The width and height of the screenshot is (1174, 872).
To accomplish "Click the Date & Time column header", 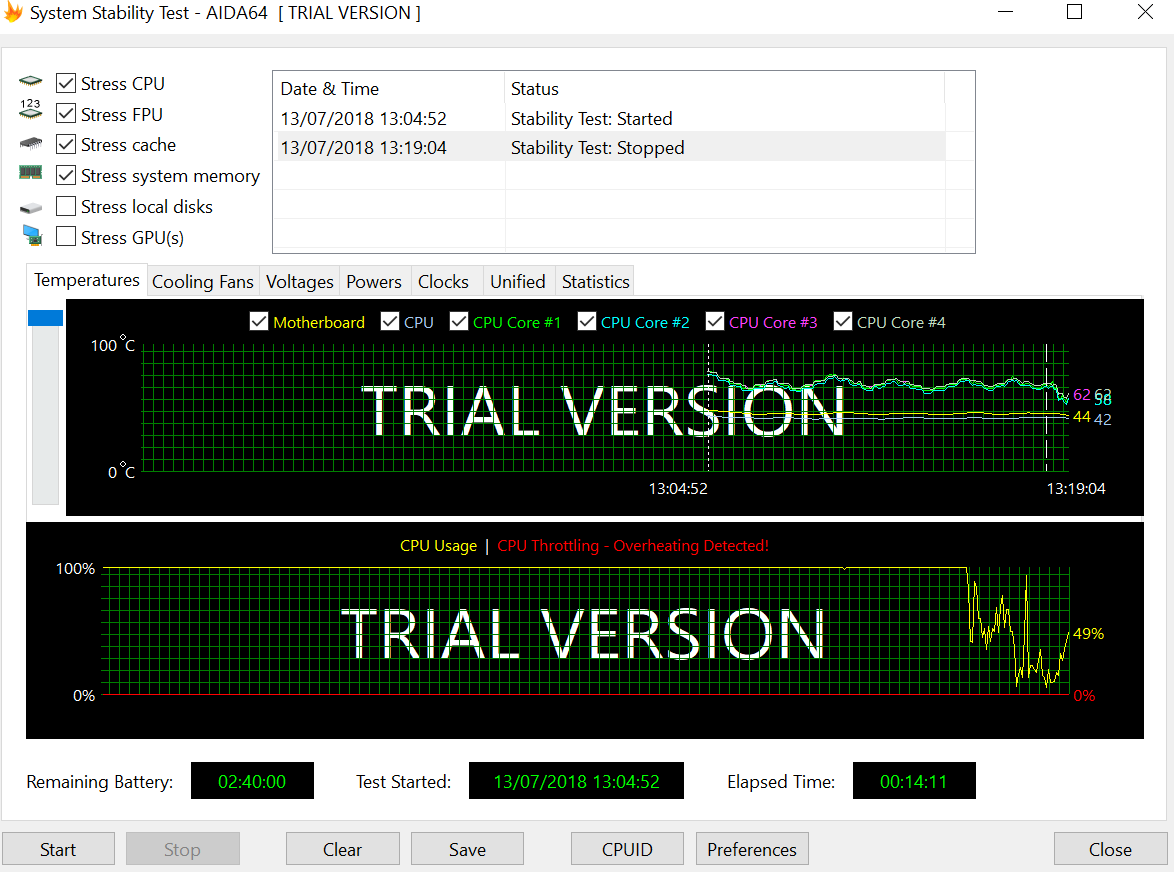I will click(x=389, y=88).
